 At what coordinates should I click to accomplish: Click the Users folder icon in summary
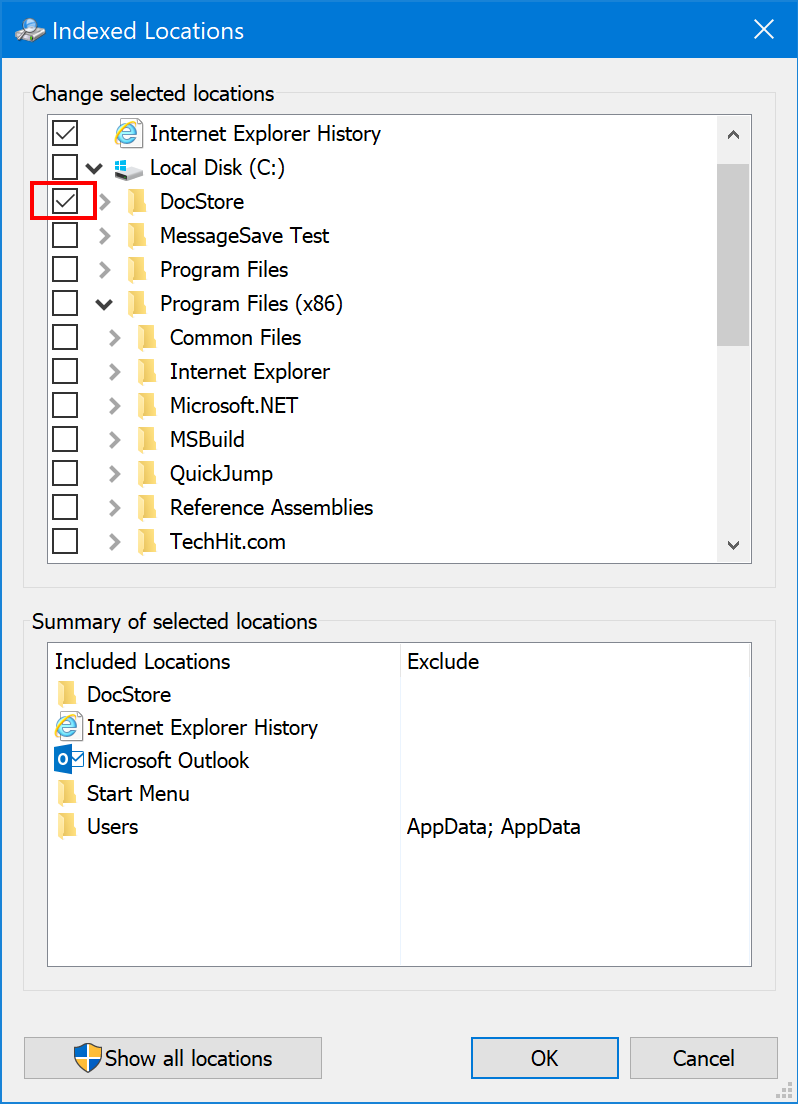click(x=68, y=826)
